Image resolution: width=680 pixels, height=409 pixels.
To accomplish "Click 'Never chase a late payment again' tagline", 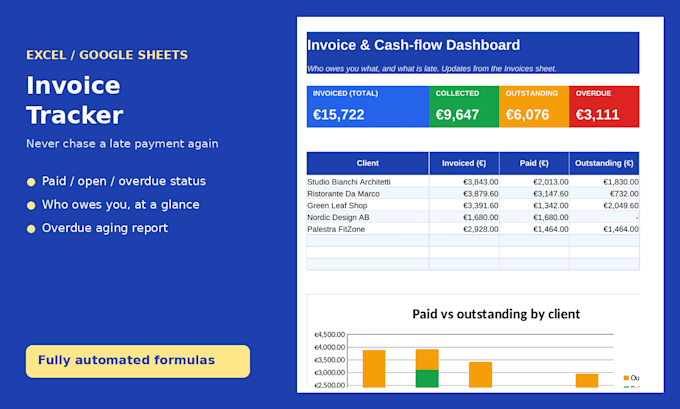I will pos(122,144).
